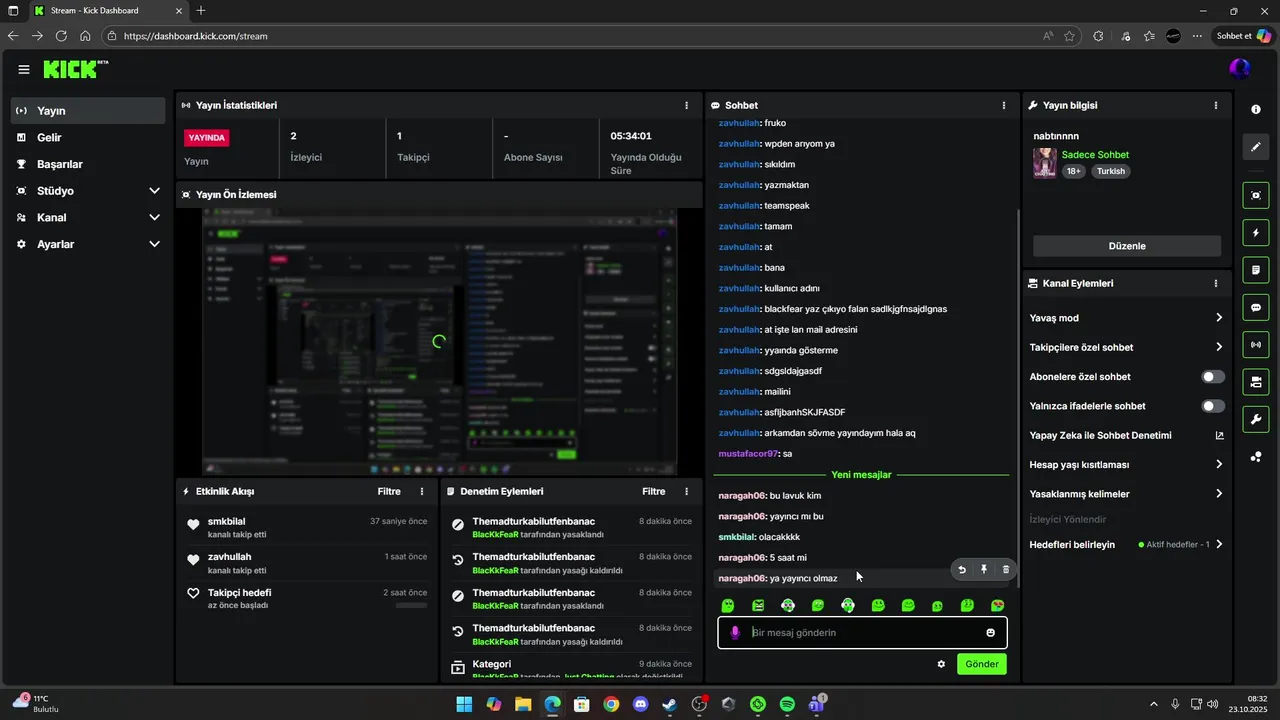Open chat settings gear next to Gönder
Image resolution: width=1280 pixels, height=720 pixels.
pos(941,664)
